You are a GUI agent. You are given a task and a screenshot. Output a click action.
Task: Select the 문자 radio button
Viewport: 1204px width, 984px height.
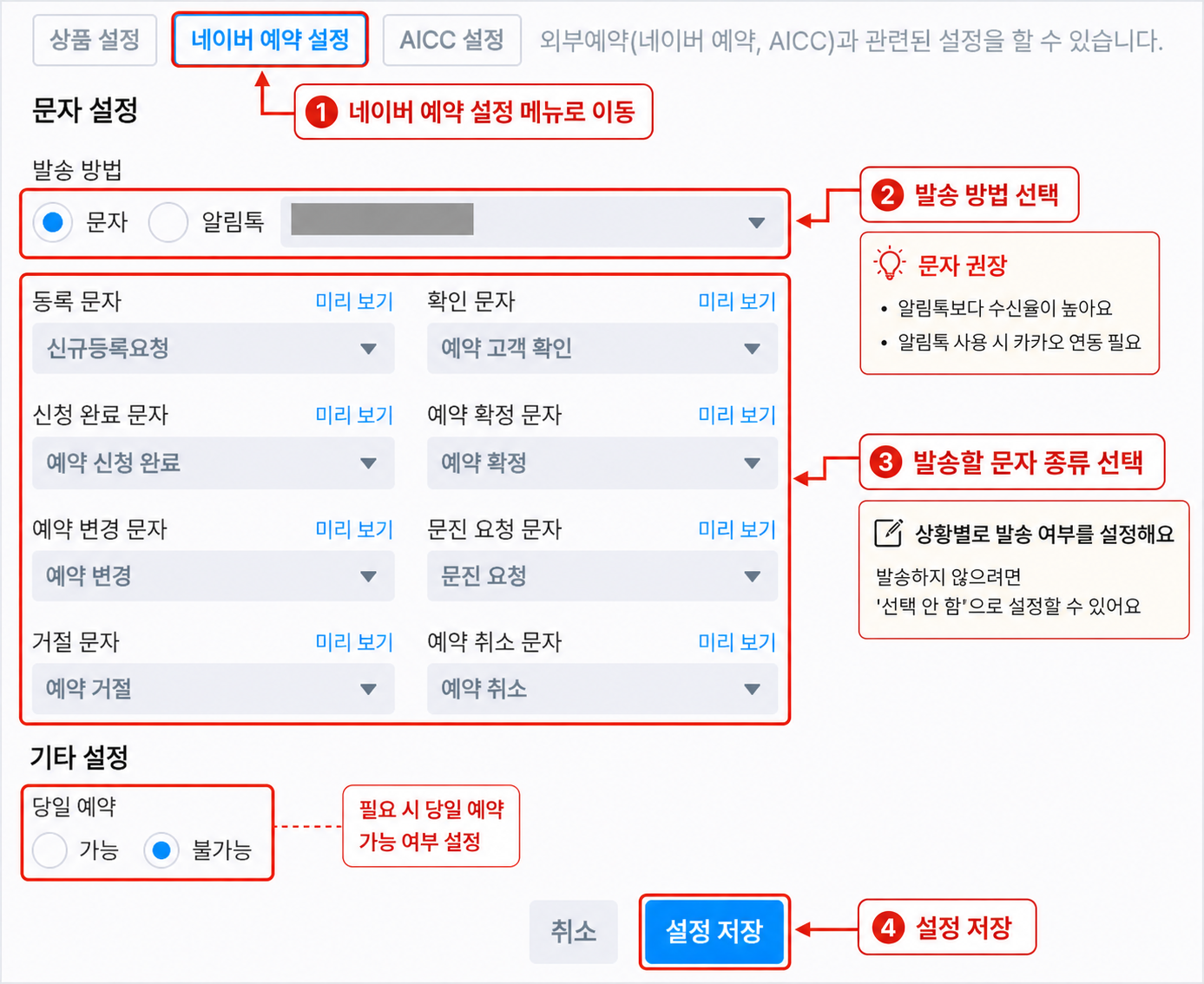click(53, 222)
